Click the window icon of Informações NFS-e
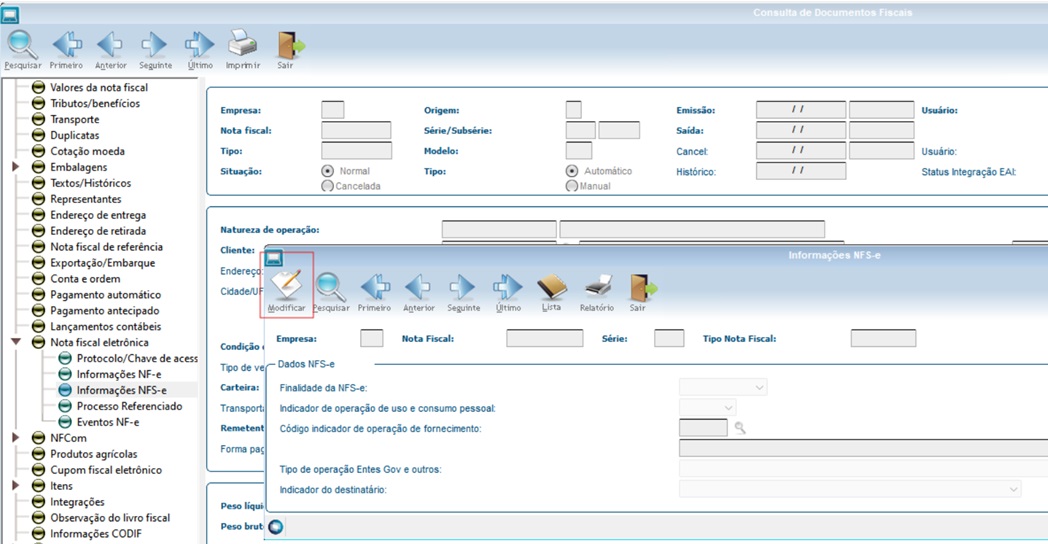 pos(275,257)
